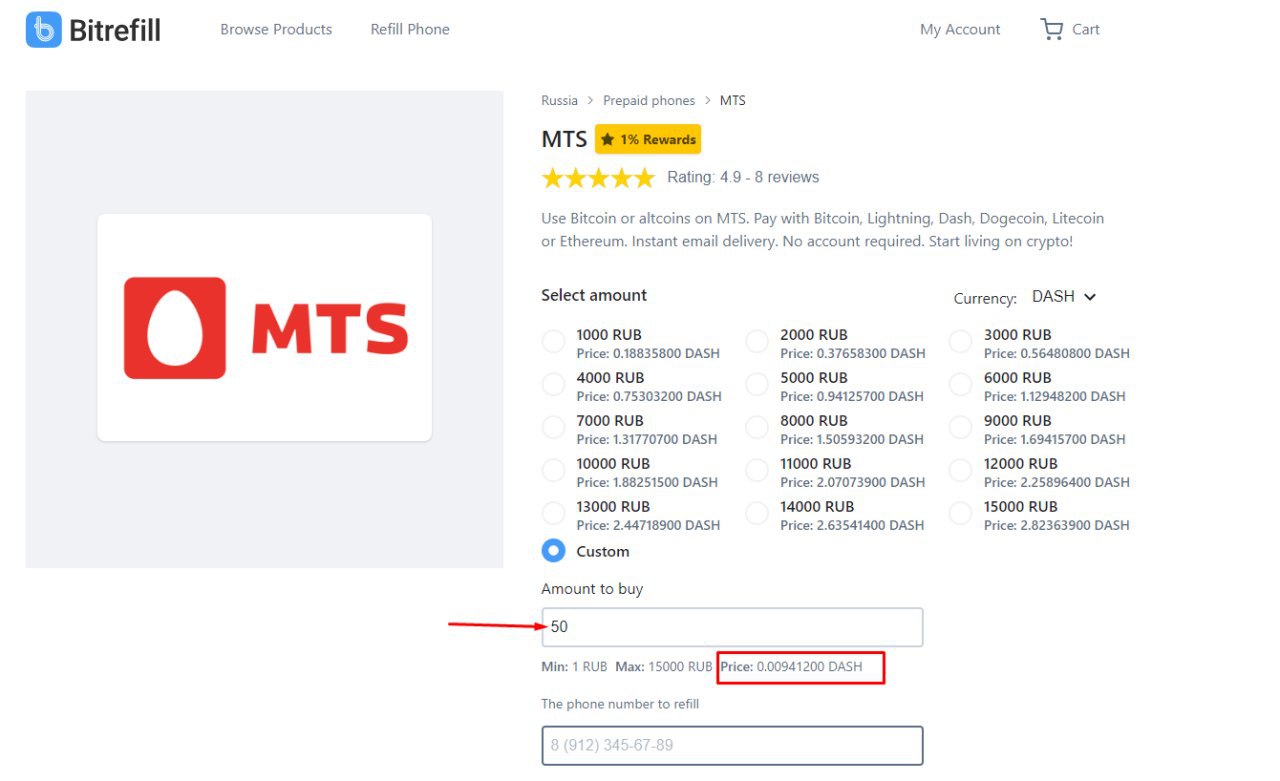Open the DASH currency dropdown
This screenshot has height=781, width=1280.
[x=1064, y=297]
